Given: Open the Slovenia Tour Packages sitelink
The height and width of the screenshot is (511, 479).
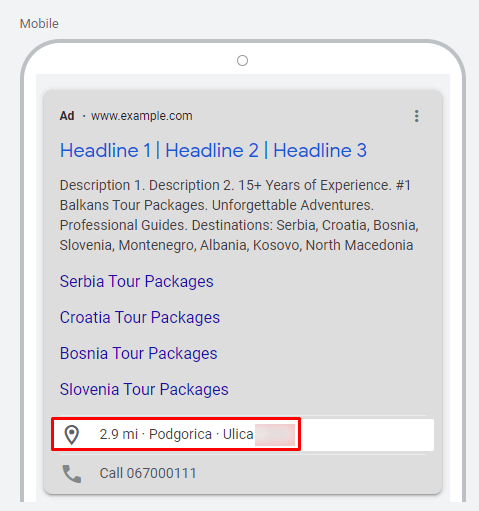Looking at the screenshot, I should point(144,389).
